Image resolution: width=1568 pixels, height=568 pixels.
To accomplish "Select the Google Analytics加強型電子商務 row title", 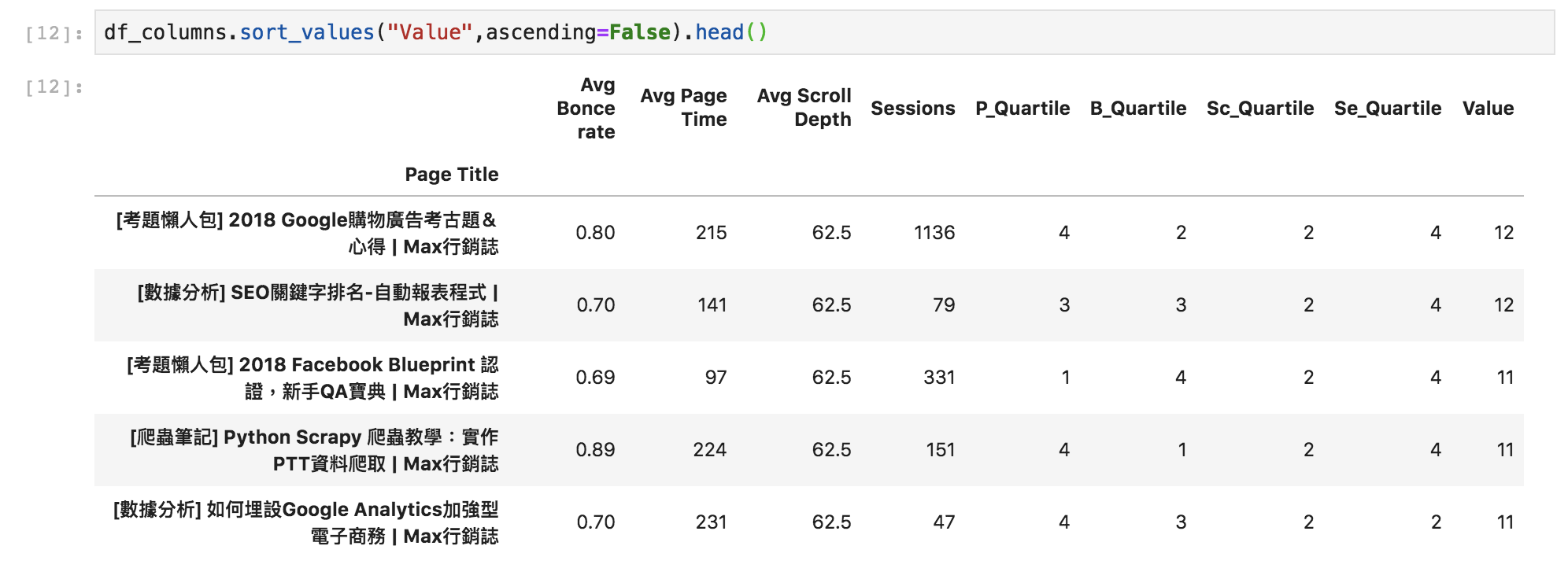I will 305,522.
